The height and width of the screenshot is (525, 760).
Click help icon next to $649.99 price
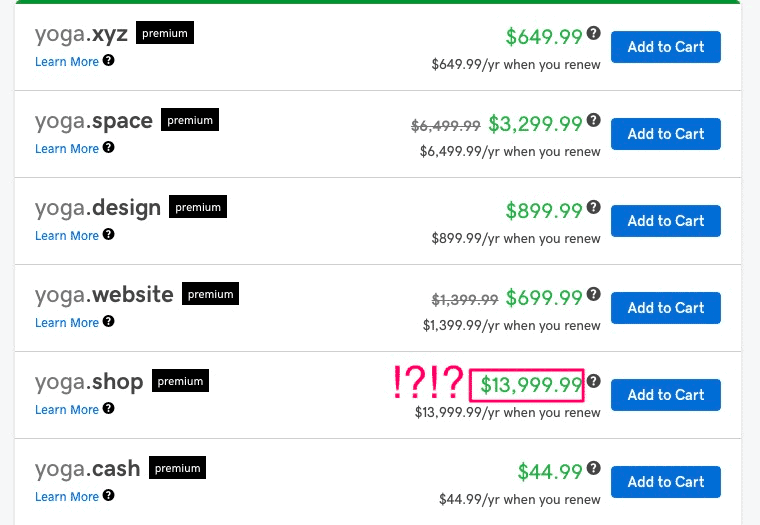[594, 33]
